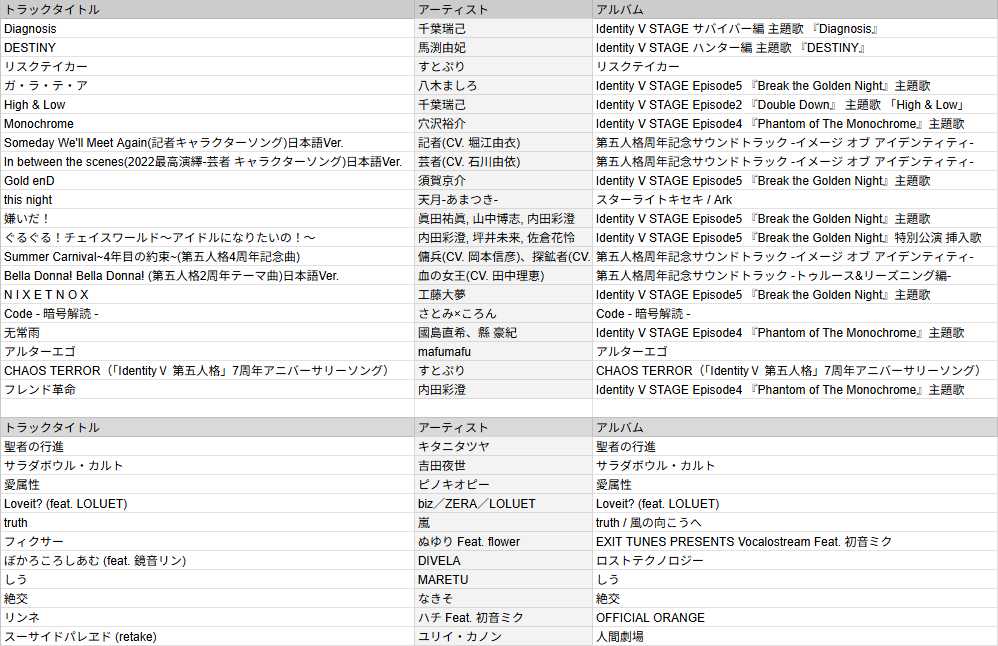Click artist cell "眞田祐眞, 山中博志, 内田彩澄"
This screenshot has height=646, width=998.
click(x=503, y=219)
